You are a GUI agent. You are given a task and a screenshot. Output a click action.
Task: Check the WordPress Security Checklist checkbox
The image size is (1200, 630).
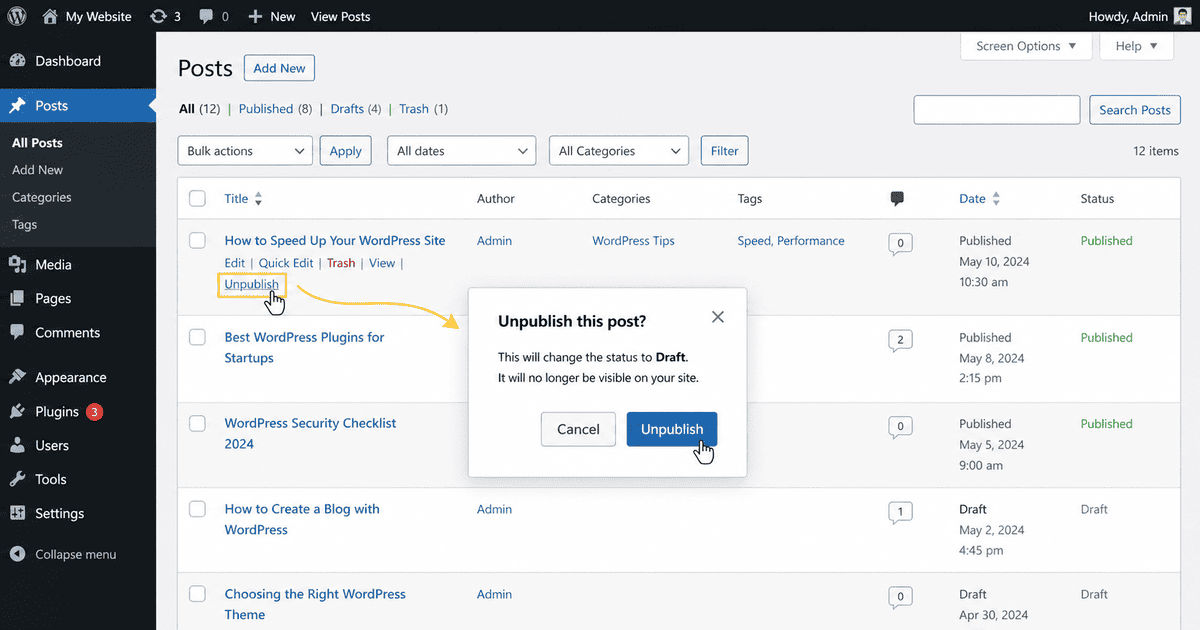[197, 423]
